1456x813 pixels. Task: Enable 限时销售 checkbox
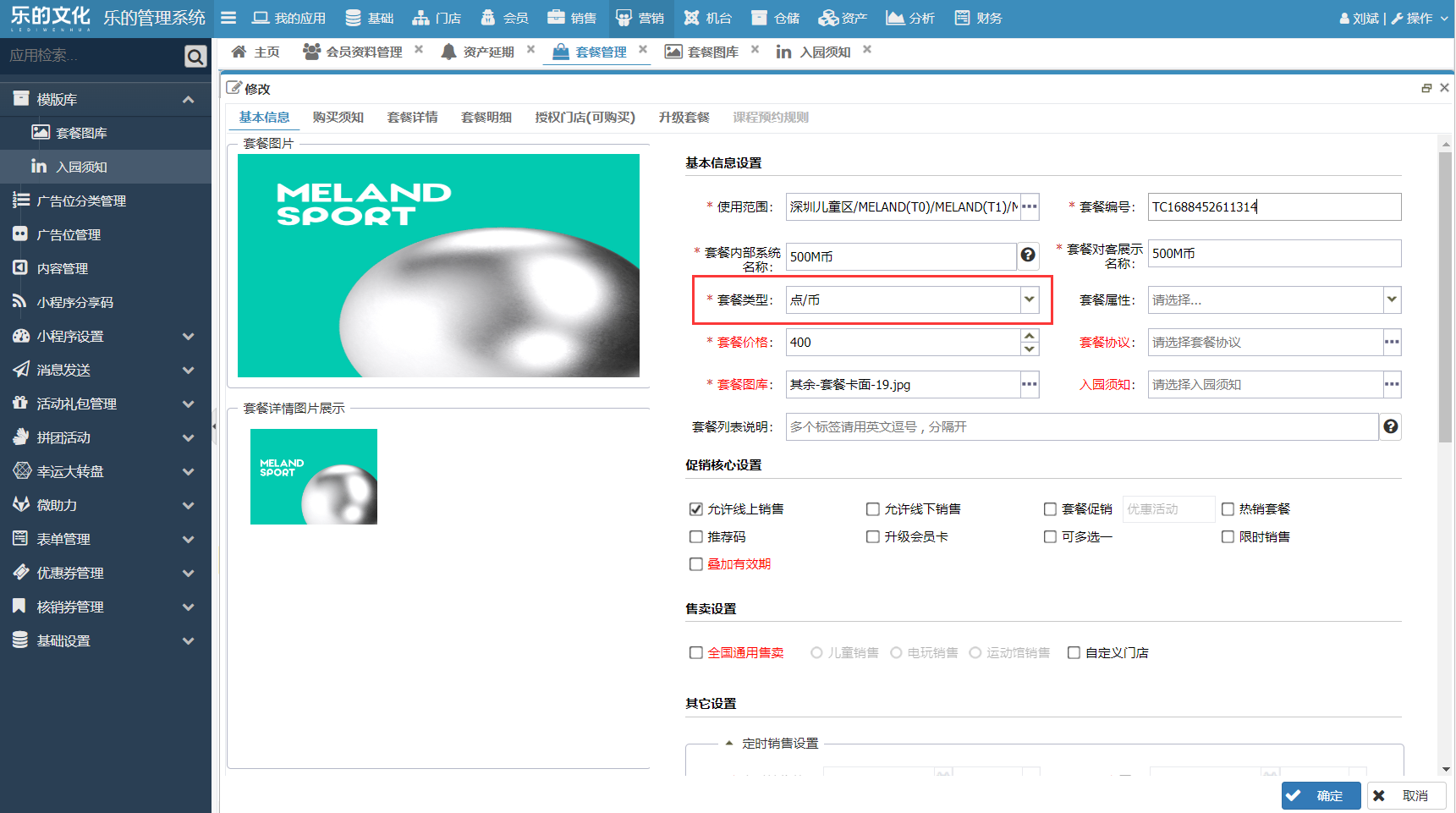point(1228,536)
